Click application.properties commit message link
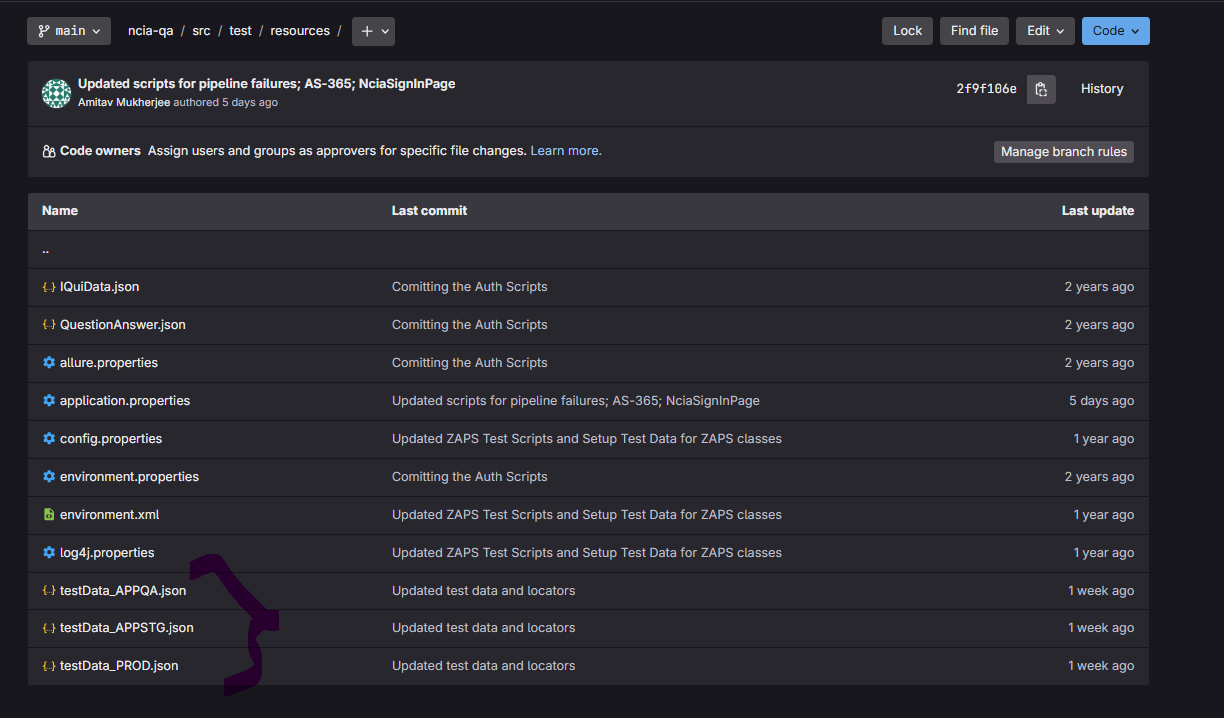Viewport: 1224px width, 718px height. [x=576, y=401]
